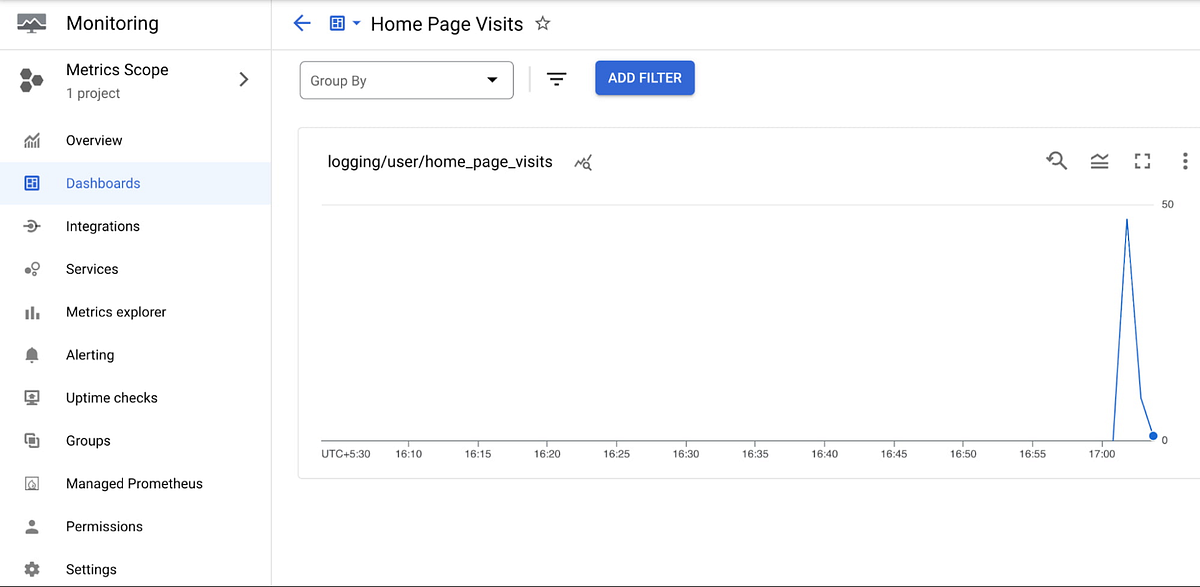Screen dimensions: 1200x587
Task: Click the zoom reset icon on the chart
Action: click(x=1056, y=161)
